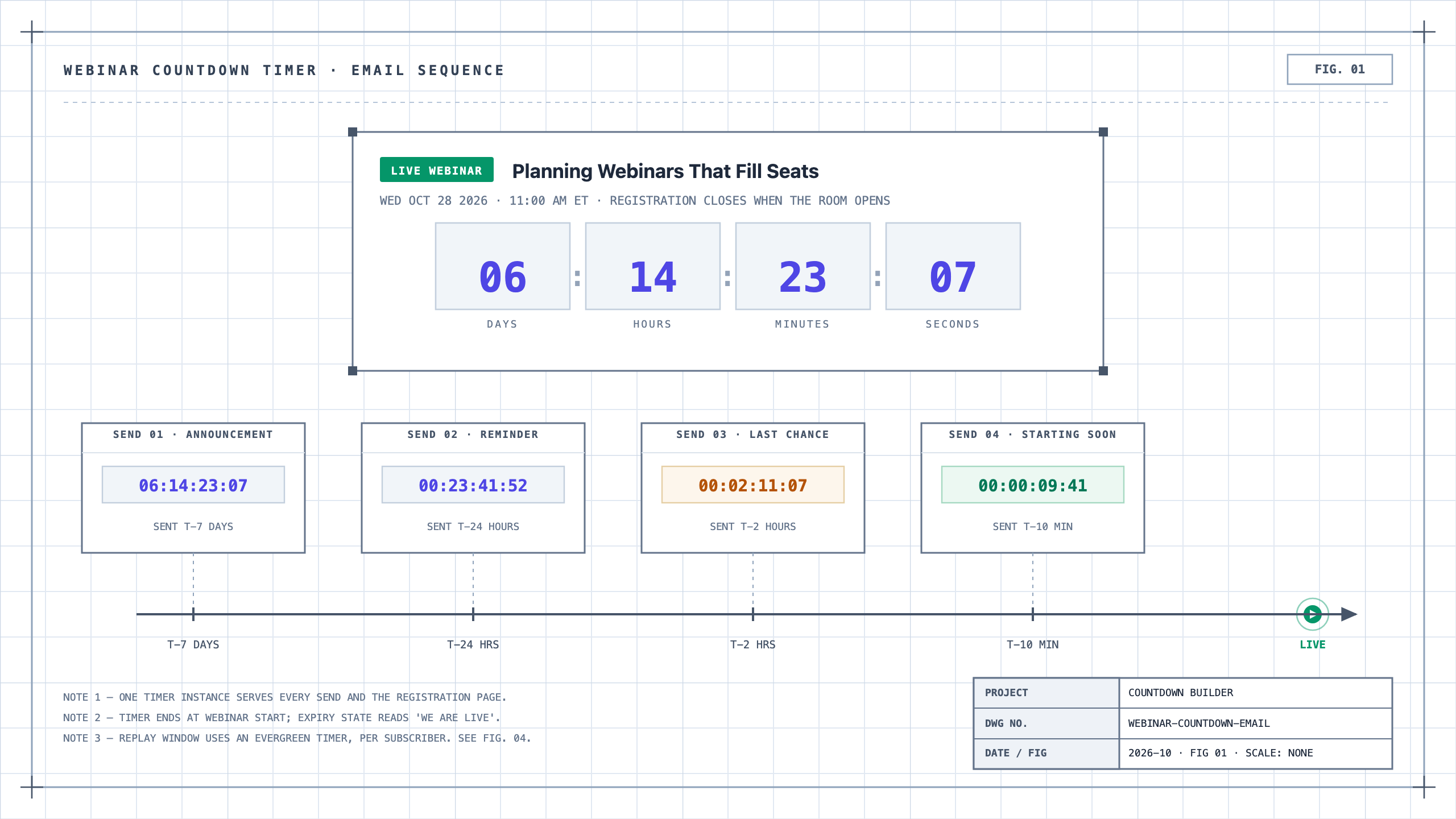1456x819 pixels.
Task: Click the MINUTES label under countdown
Action: pos(803,324)
